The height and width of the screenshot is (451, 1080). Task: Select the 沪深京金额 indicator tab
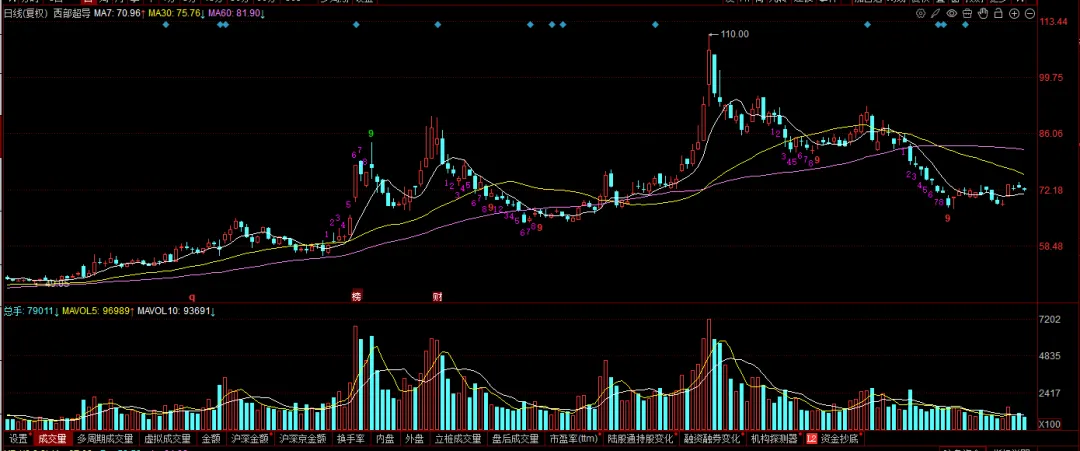point(302,439)
